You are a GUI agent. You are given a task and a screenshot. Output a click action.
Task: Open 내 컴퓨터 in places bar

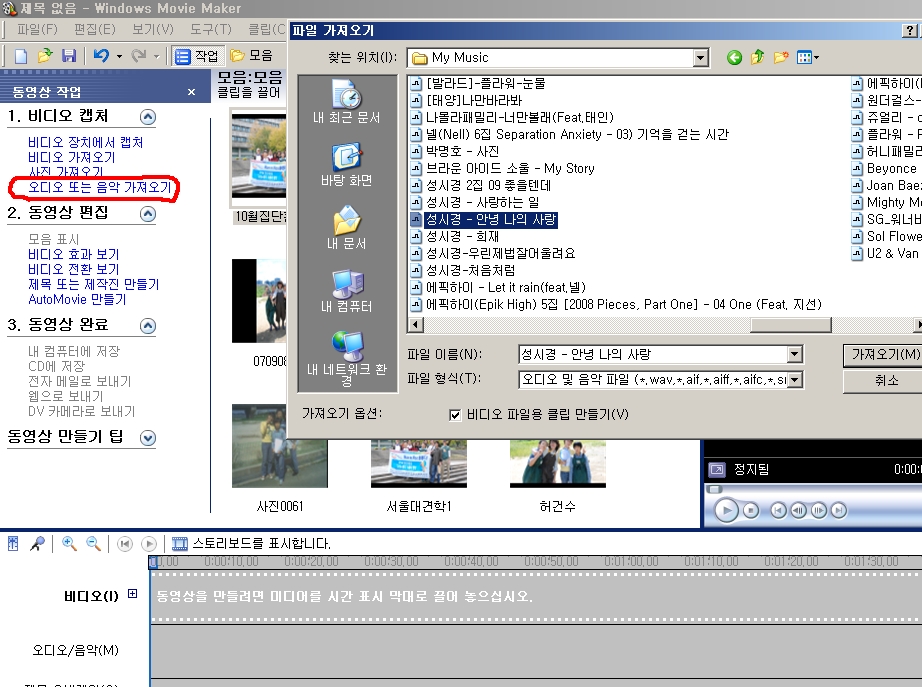tap(346, 291)
